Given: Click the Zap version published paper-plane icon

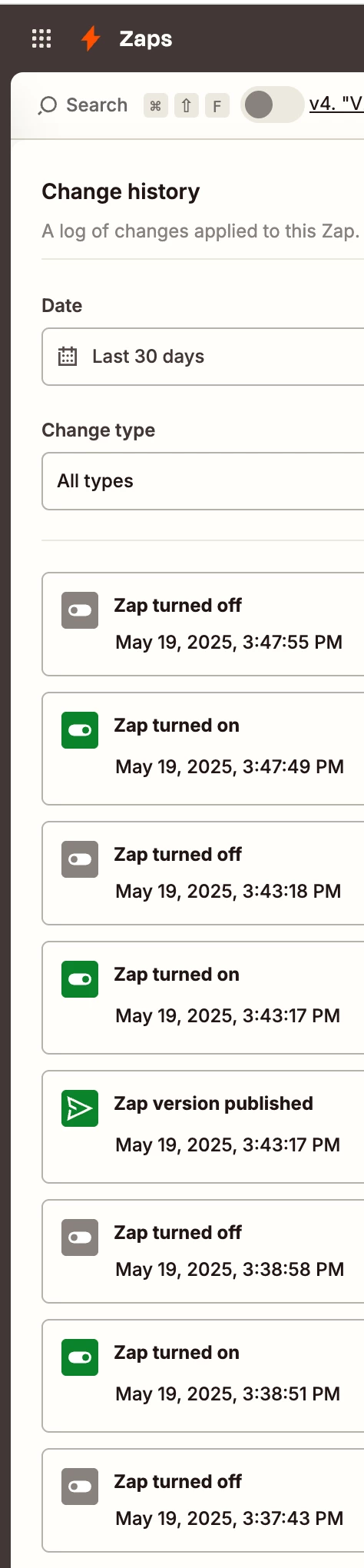Looking at the screenshot, I should pos(80,1108).
